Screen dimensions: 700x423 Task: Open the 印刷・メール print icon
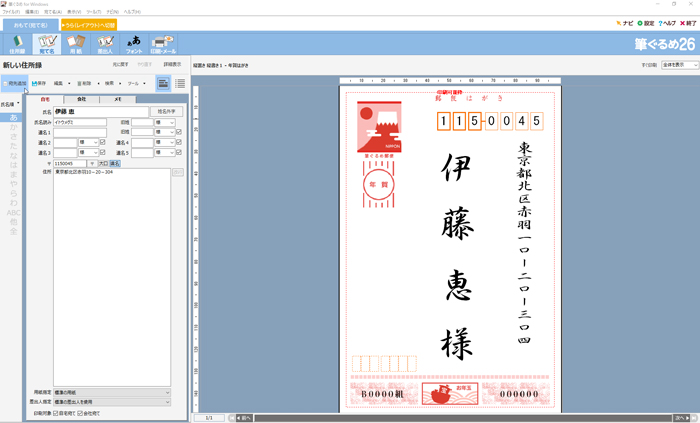163,43
